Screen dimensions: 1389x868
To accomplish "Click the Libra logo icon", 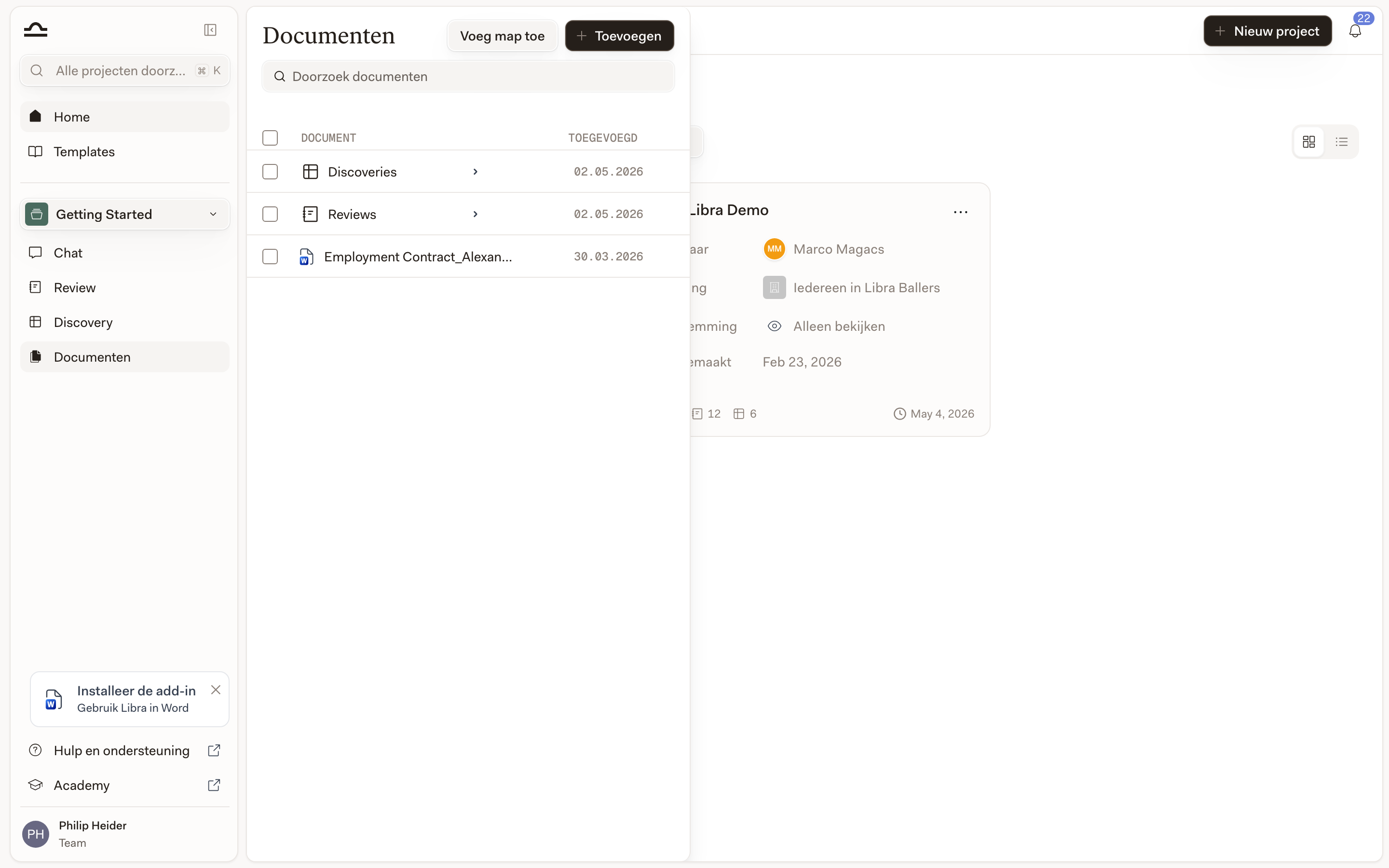I will coord(36,30).
